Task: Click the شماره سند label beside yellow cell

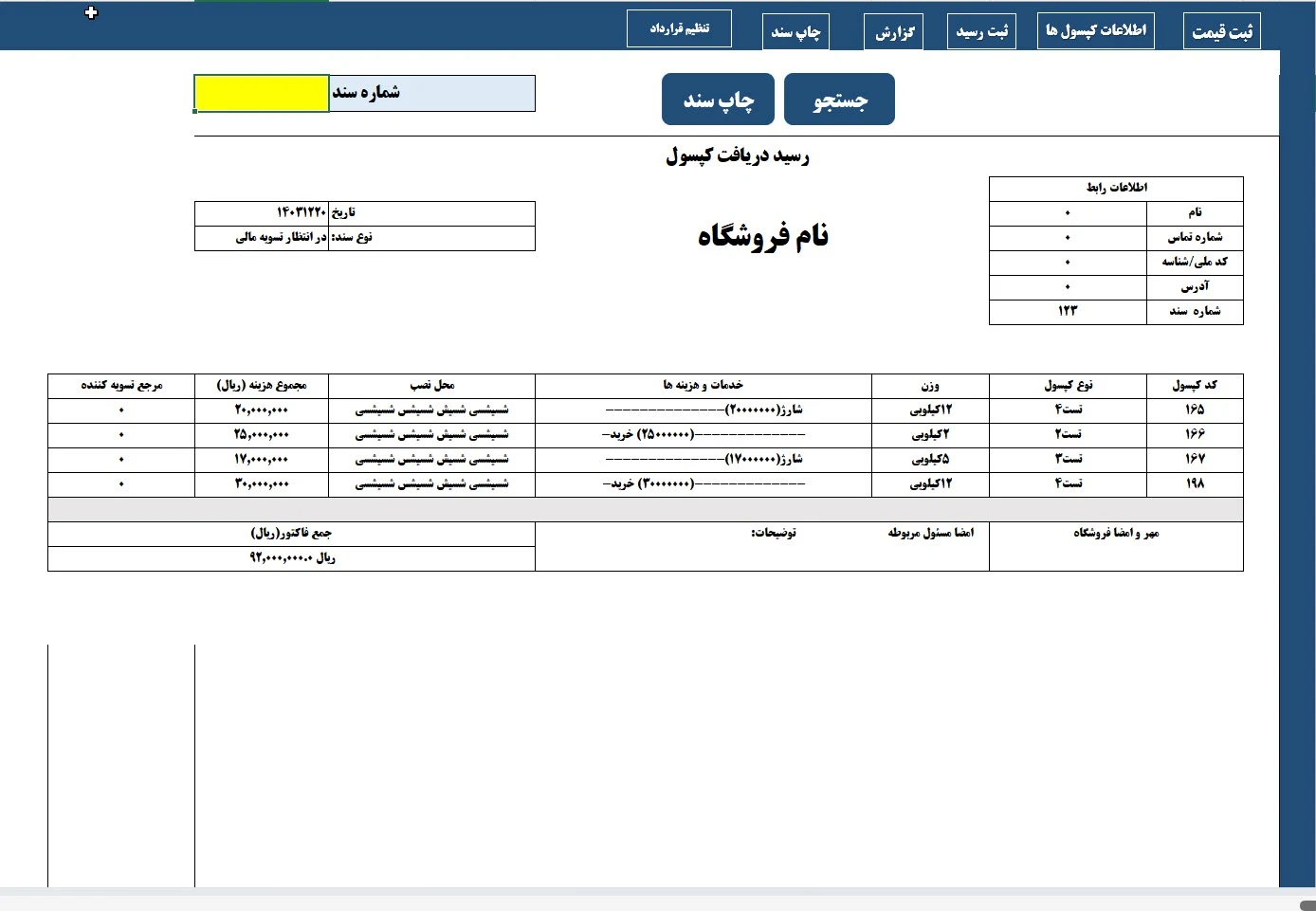Action: pos(431,94)
